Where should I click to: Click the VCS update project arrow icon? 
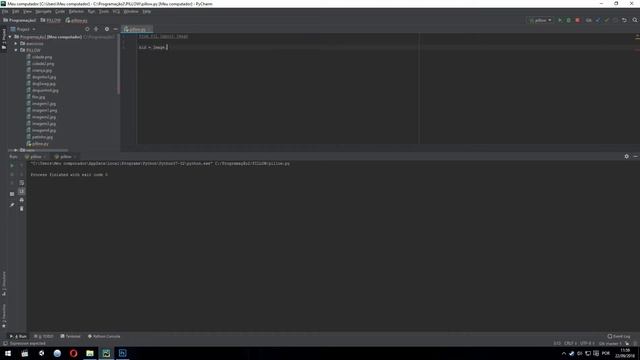coord(598,20)
